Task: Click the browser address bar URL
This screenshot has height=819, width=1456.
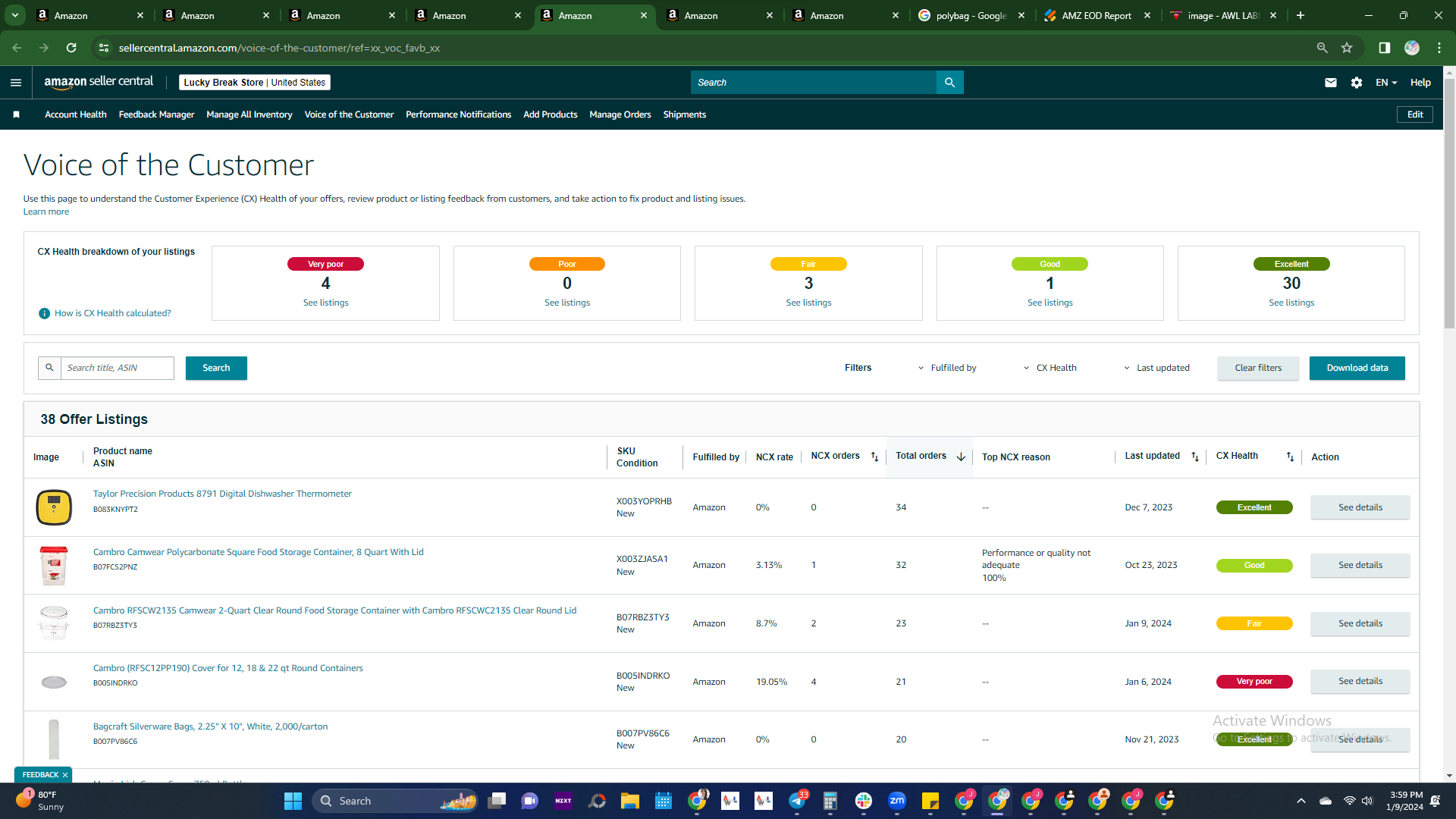Action: click(279, 48)
